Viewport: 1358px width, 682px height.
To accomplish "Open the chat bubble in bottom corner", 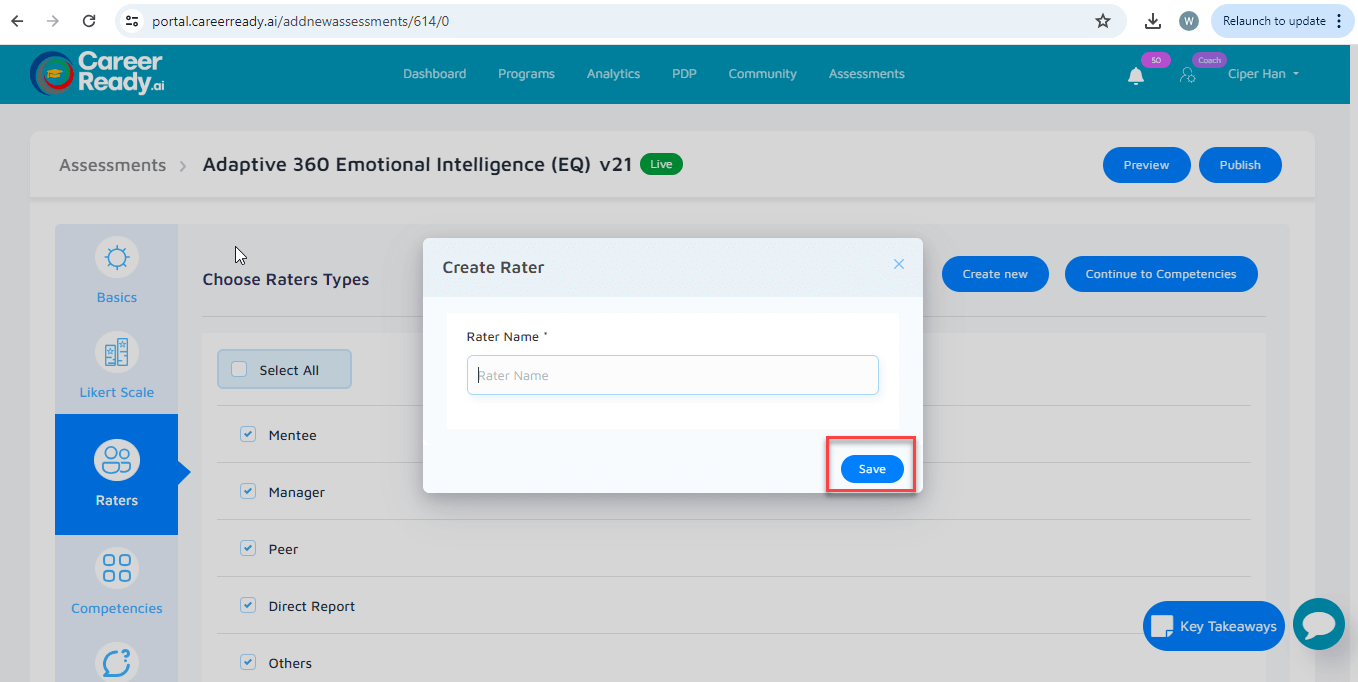I will [1318, 624].
